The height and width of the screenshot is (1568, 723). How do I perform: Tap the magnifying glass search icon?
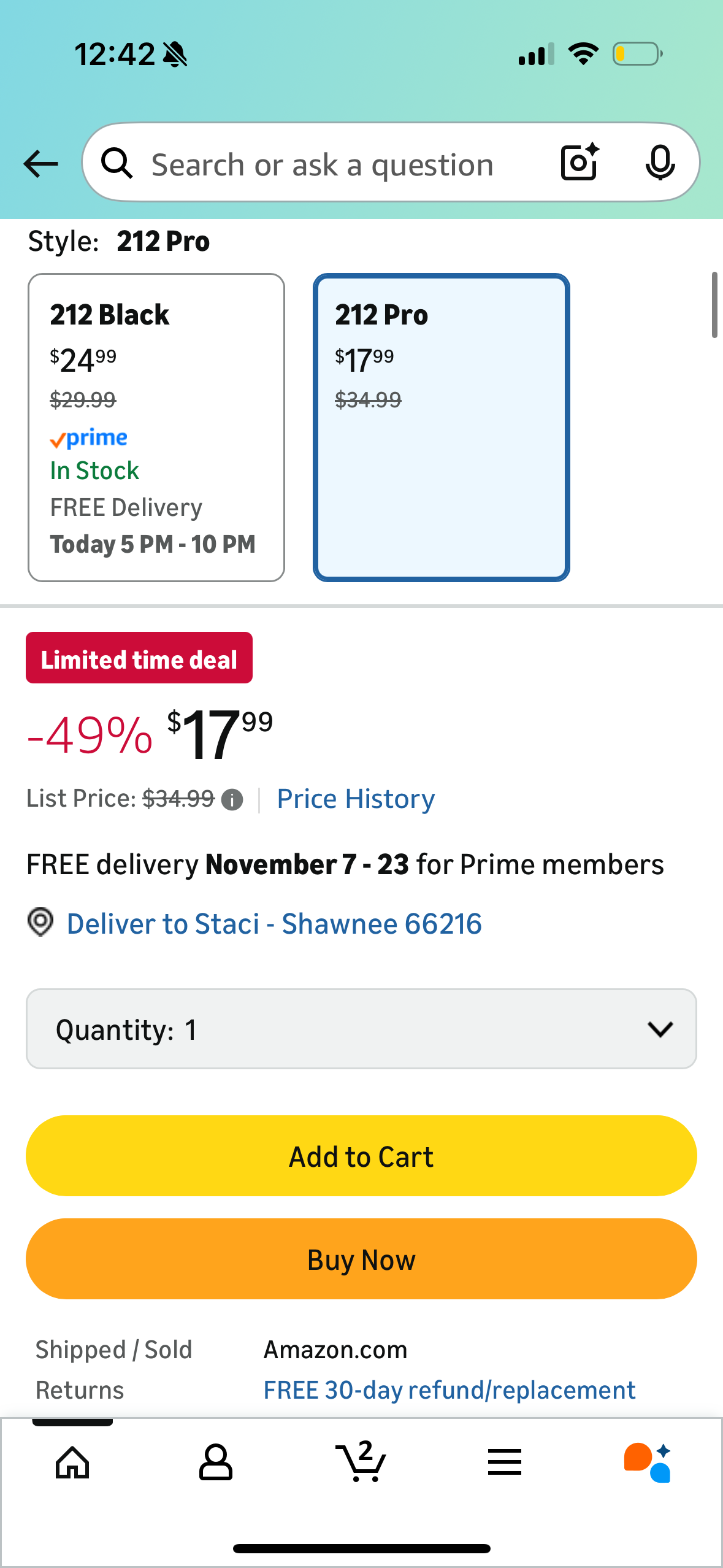(x=117, y=164)
